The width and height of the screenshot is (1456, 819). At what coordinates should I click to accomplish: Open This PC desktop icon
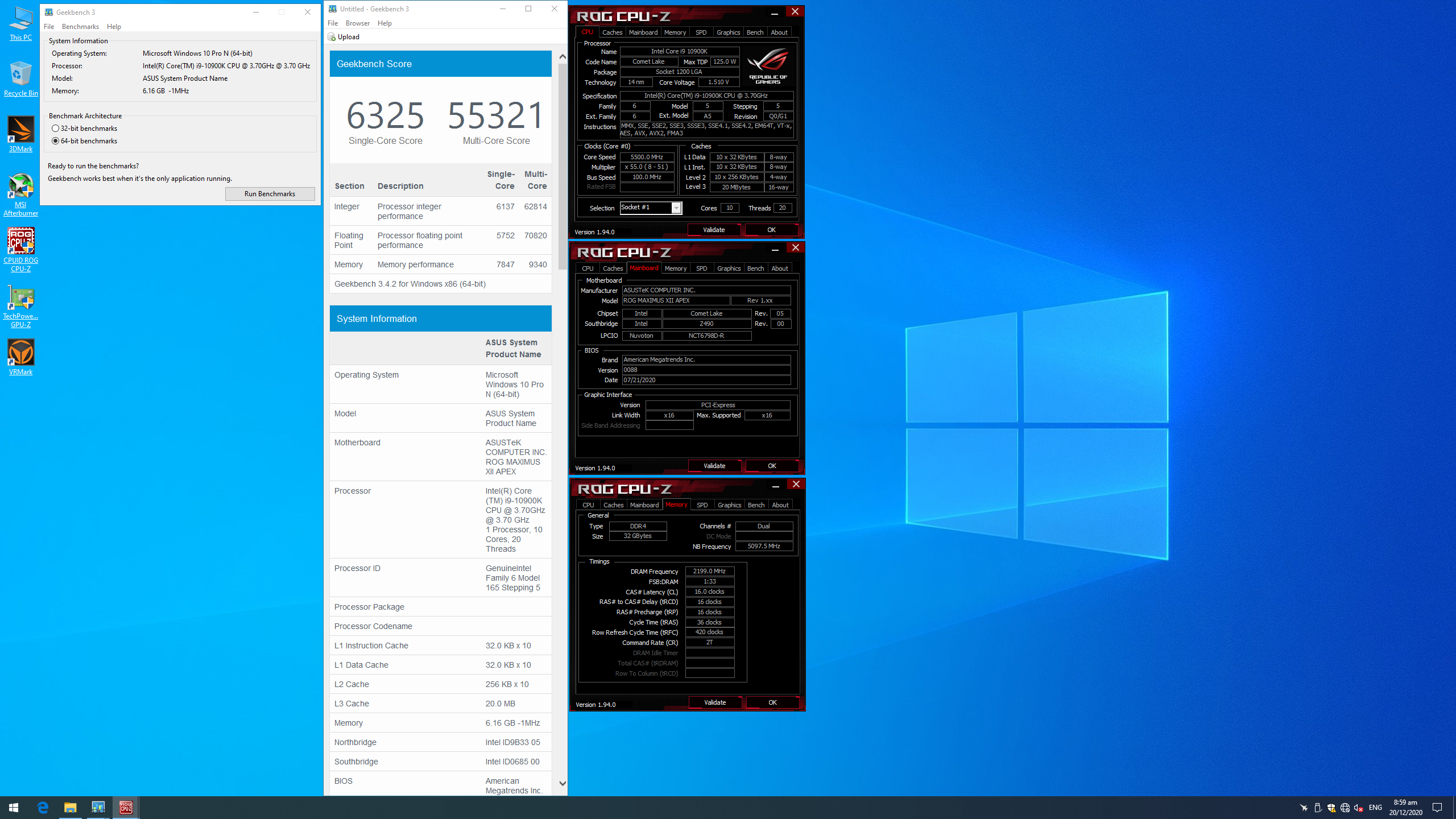20,24
